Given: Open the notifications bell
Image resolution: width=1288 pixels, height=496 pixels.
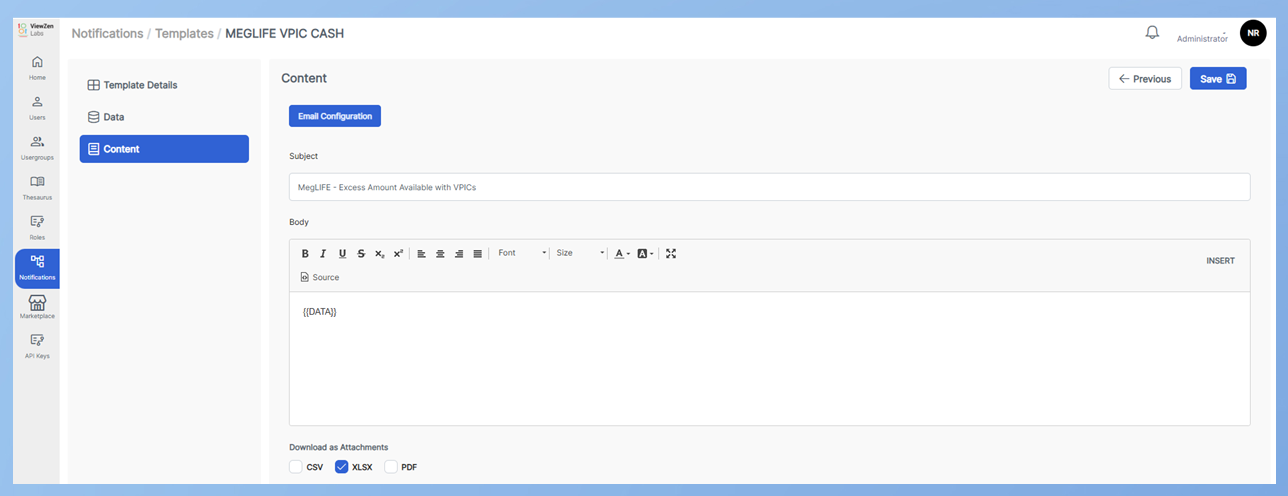Looking at the screenshot, I should tap(1152, 33).
